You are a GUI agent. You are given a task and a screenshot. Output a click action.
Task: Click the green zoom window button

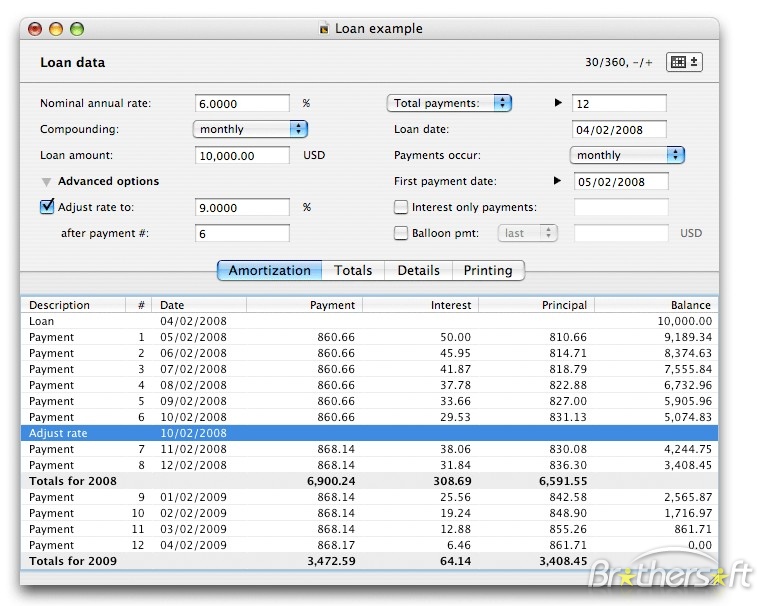point(77,29)
